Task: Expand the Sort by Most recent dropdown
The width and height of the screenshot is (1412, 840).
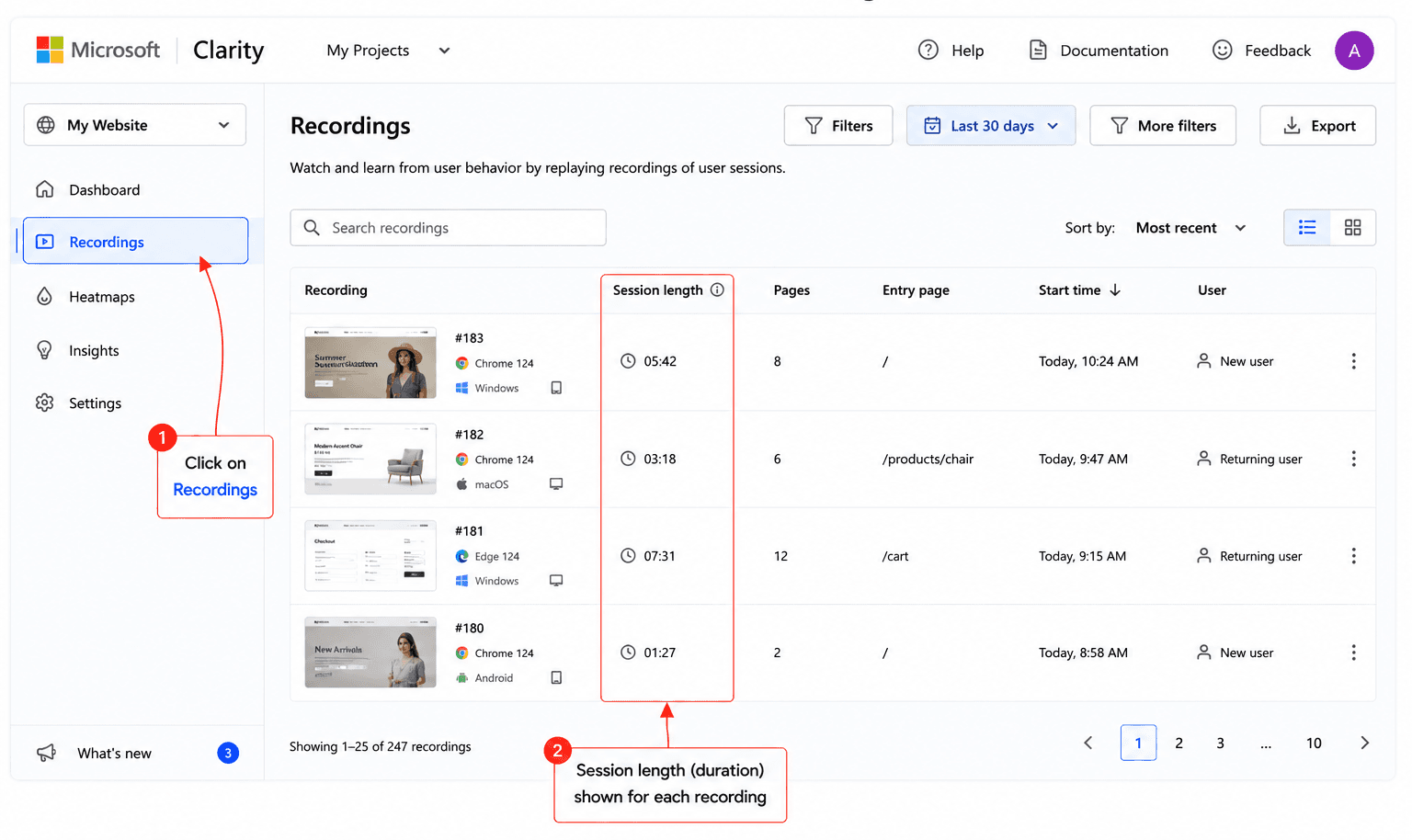Action: pos(1191,228)
